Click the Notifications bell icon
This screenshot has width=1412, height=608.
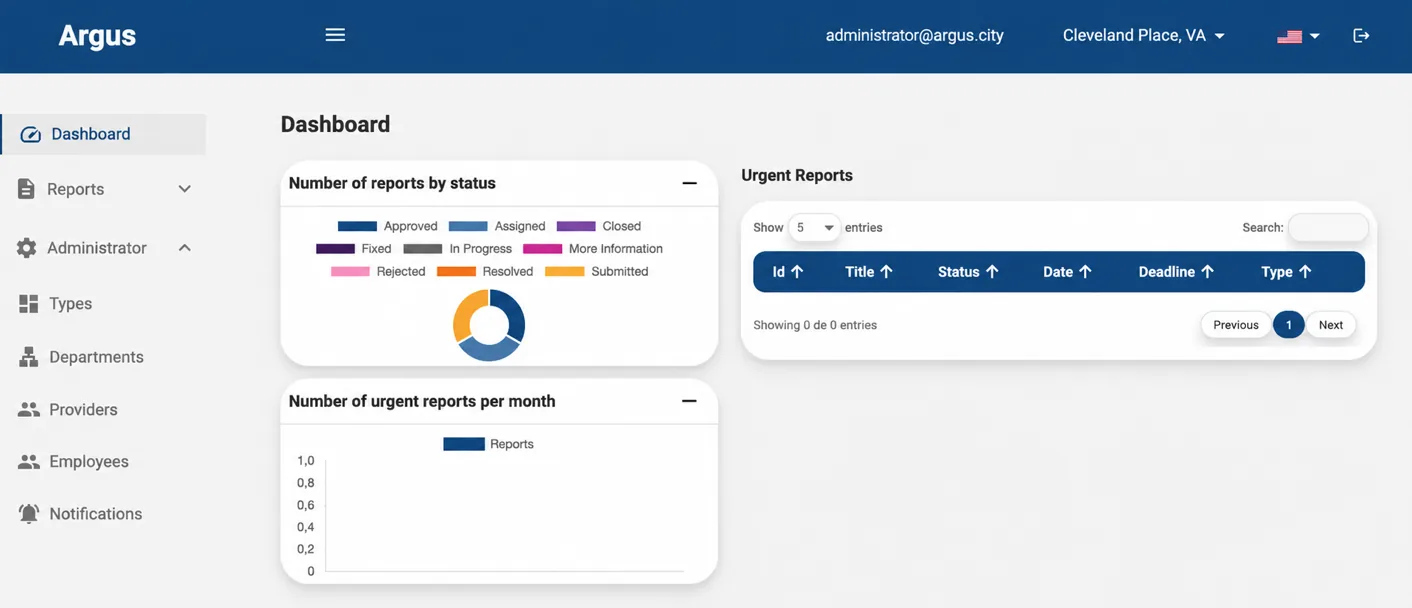29,514
